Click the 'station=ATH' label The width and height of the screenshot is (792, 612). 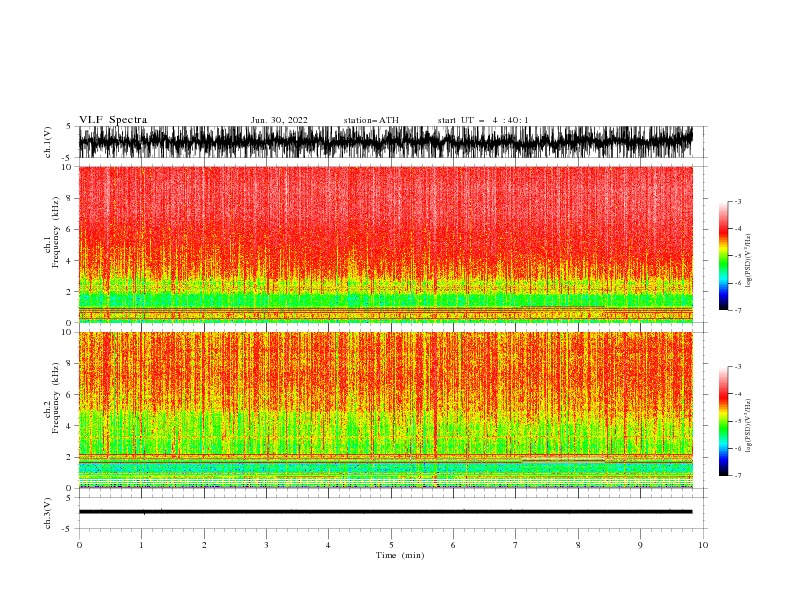coord(371,120)
